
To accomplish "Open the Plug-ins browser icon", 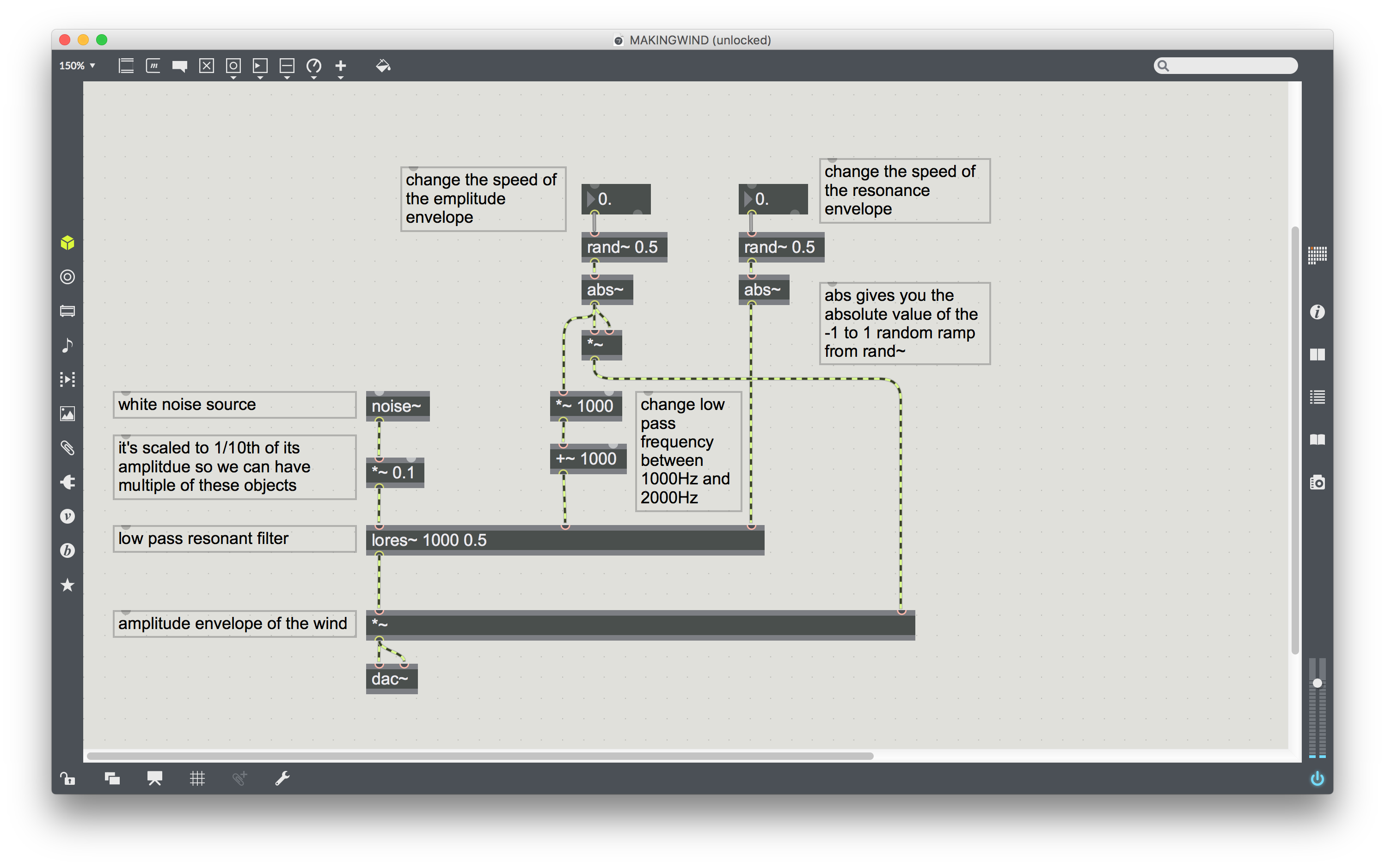I will 67,482.
